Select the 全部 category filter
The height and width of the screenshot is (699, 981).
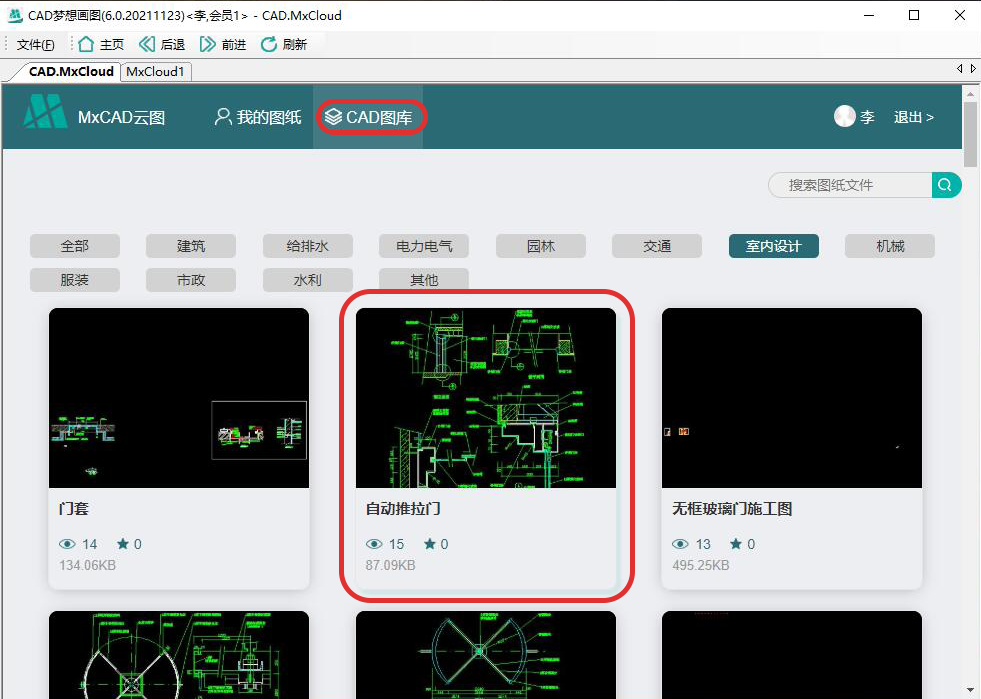(x=74, y=246)
